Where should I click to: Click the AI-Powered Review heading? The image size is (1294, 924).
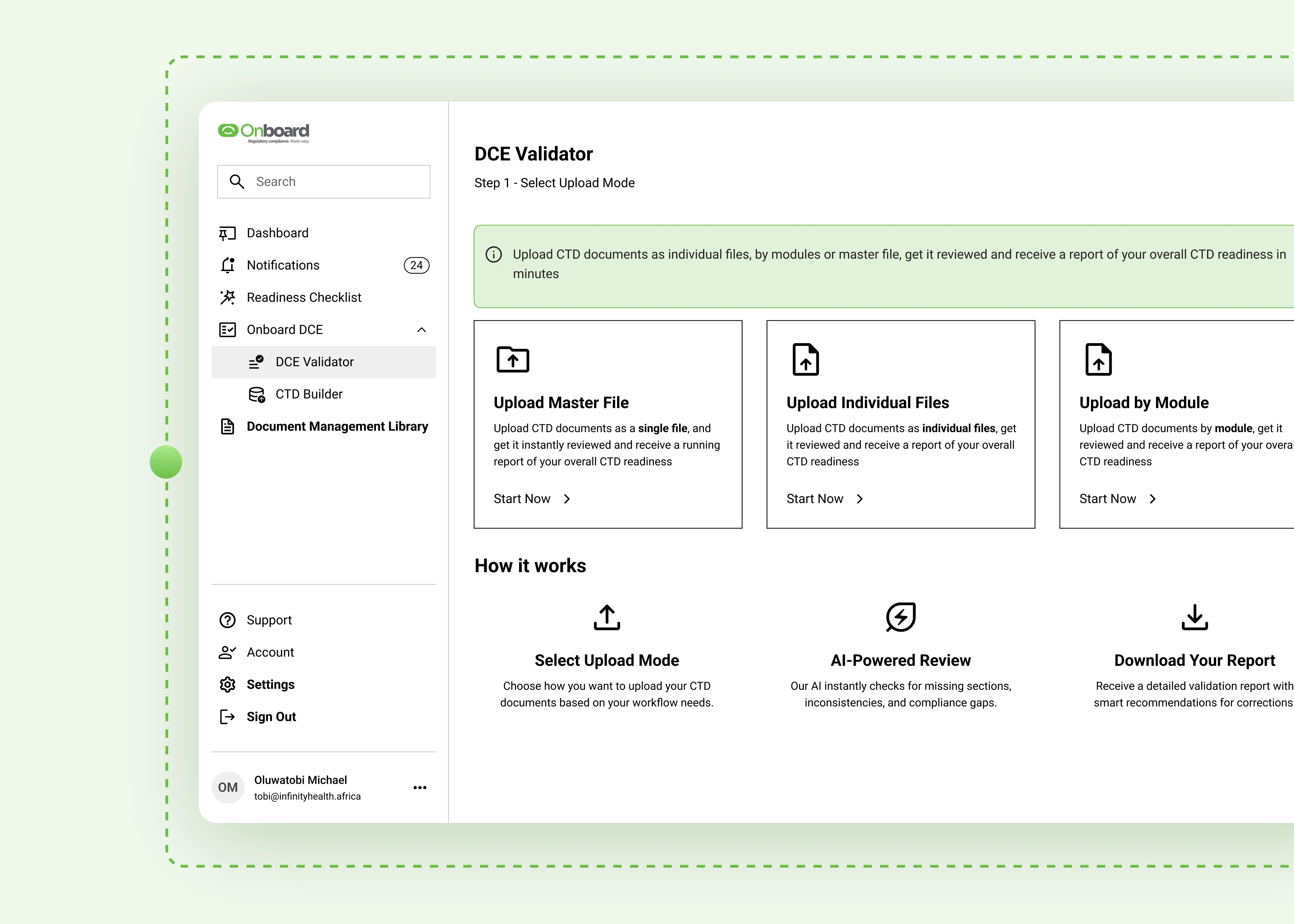pos(901,661)
